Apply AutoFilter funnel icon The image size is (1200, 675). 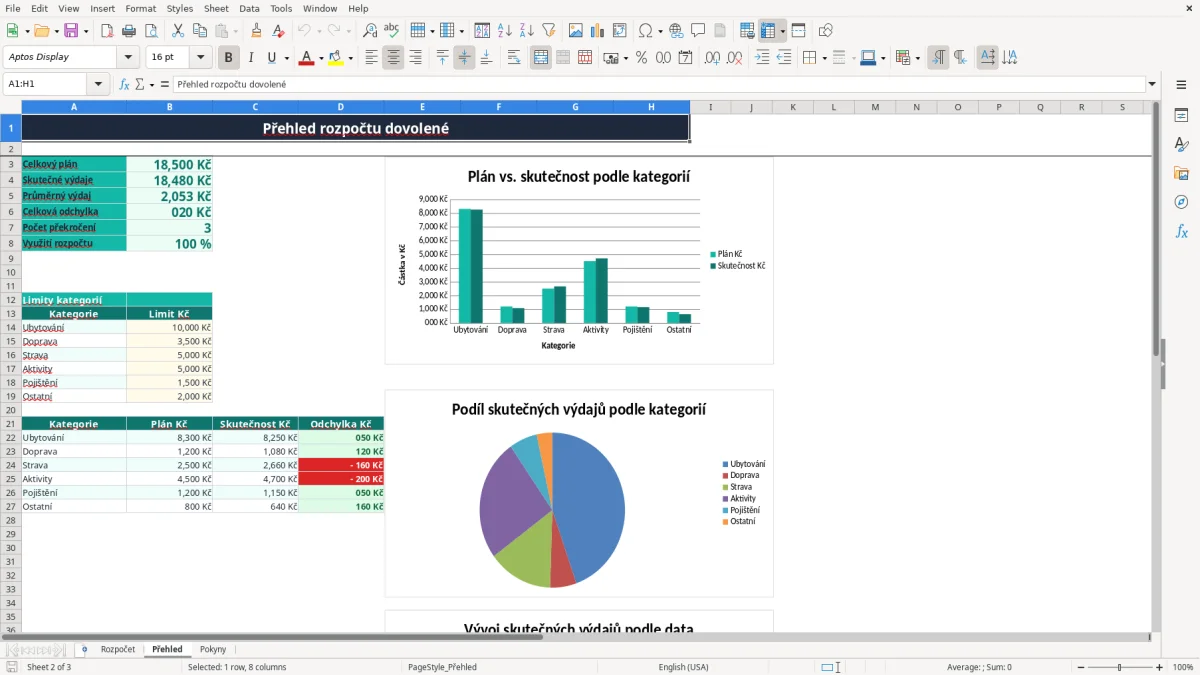coord(549,31)
